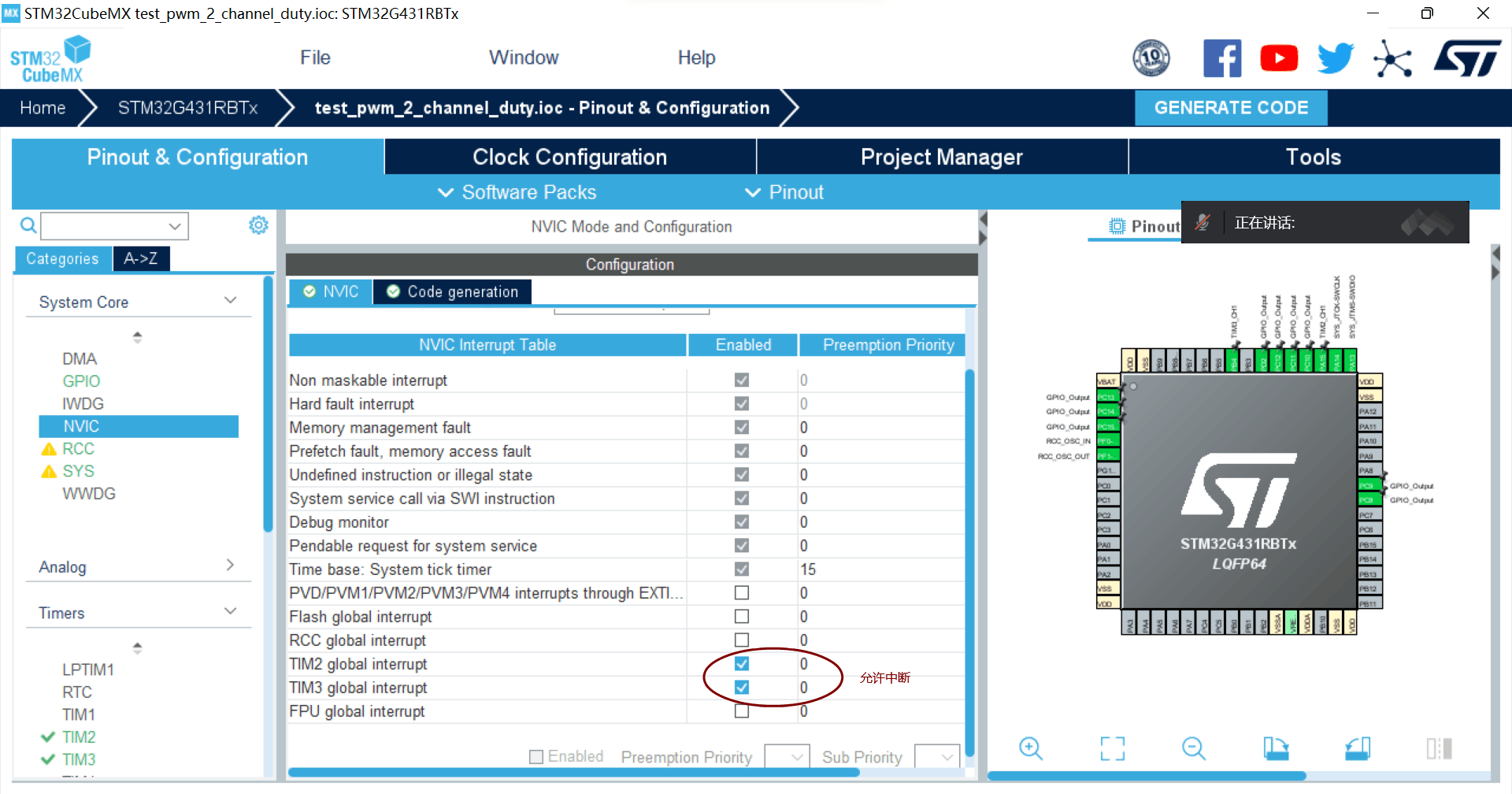Rotate the chip view counterclockwise icon

(x=1358, y=748)
